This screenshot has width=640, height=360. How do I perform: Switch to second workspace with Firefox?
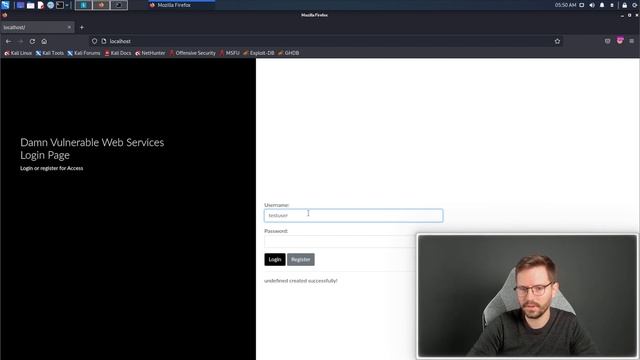pyautogui.click(x=101, y=5)
